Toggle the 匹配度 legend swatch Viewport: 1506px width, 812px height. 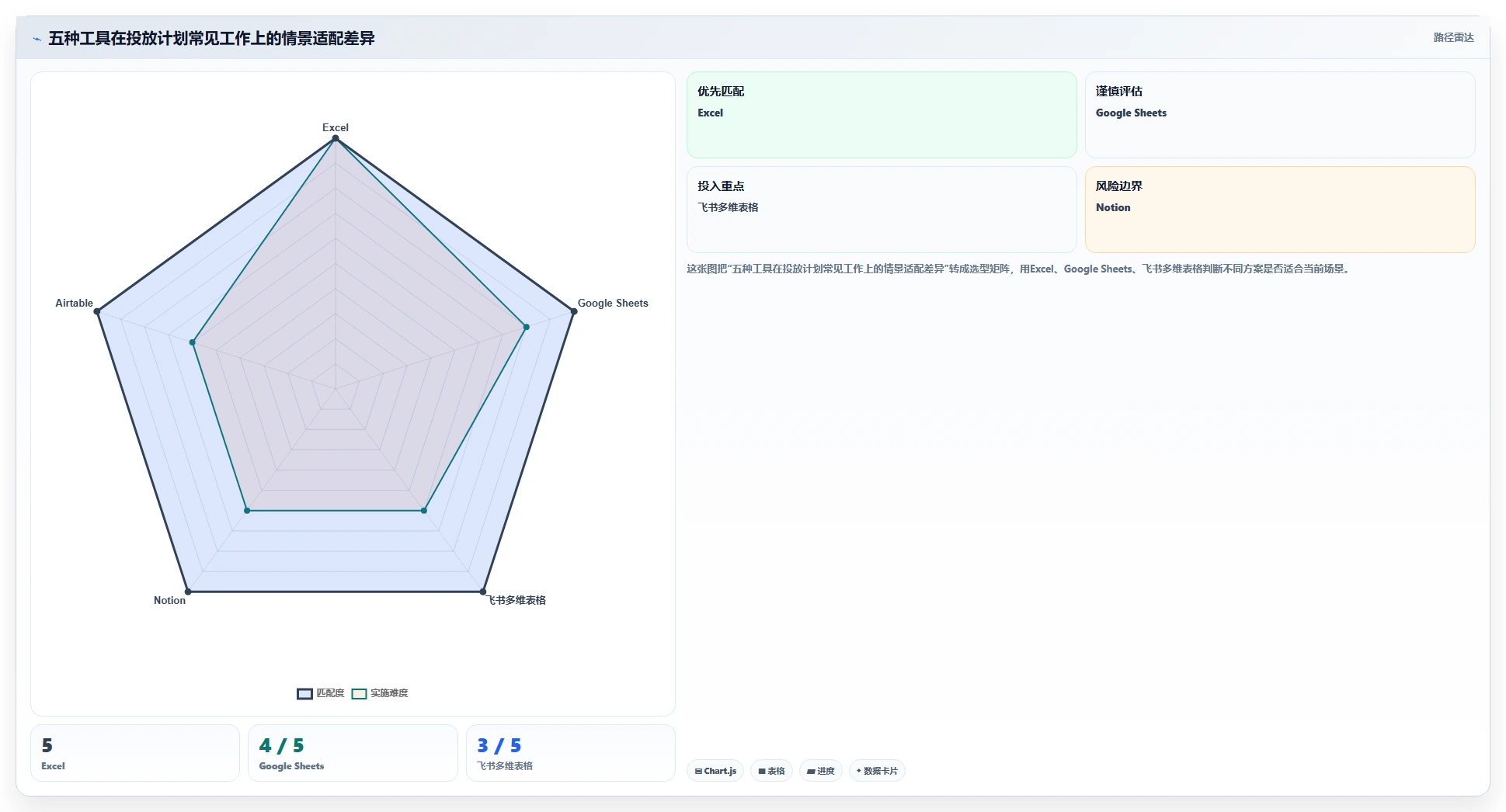tap(304, 693)
